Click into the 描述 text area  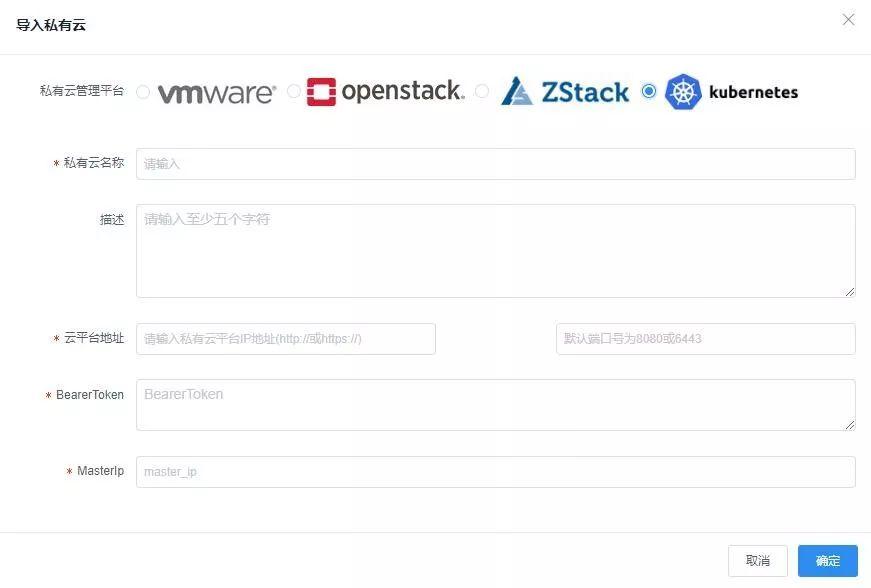[495, 250]
